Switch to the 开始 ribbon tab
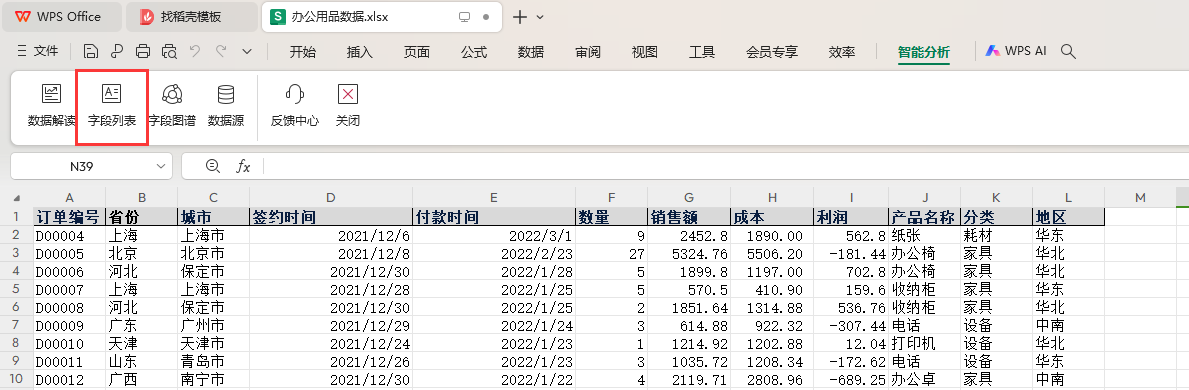Viewport: 1189px width, 390px height. 303,52
